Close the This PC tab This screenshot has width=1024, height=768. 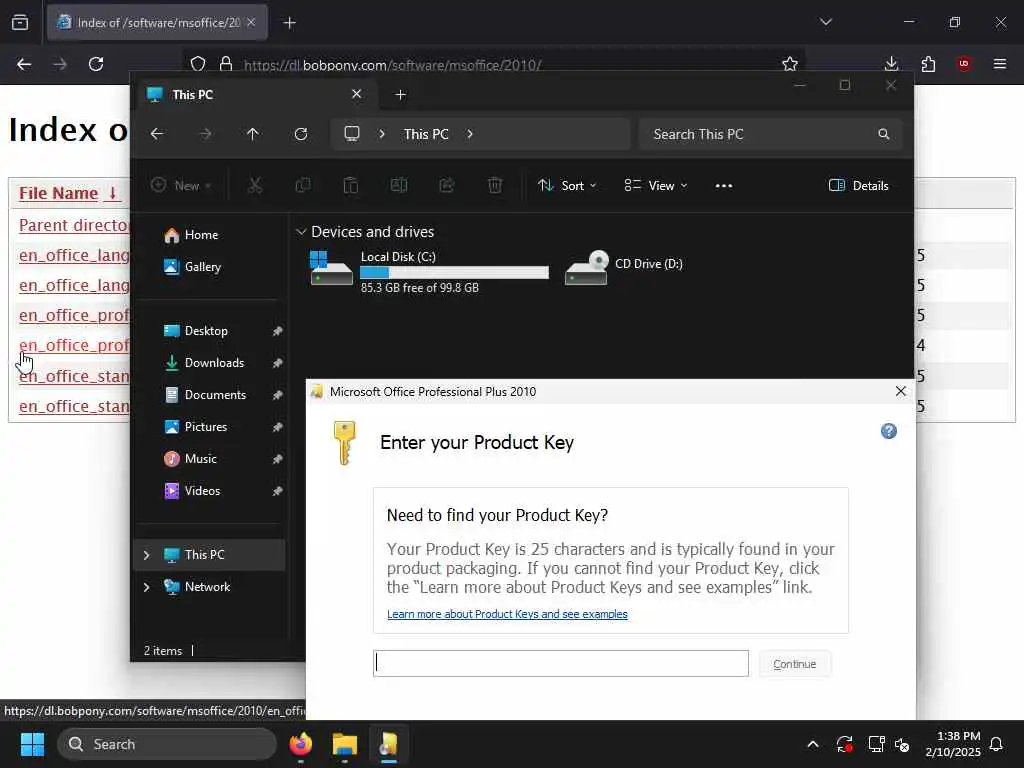pyautogui.click(x=357, y=94)
